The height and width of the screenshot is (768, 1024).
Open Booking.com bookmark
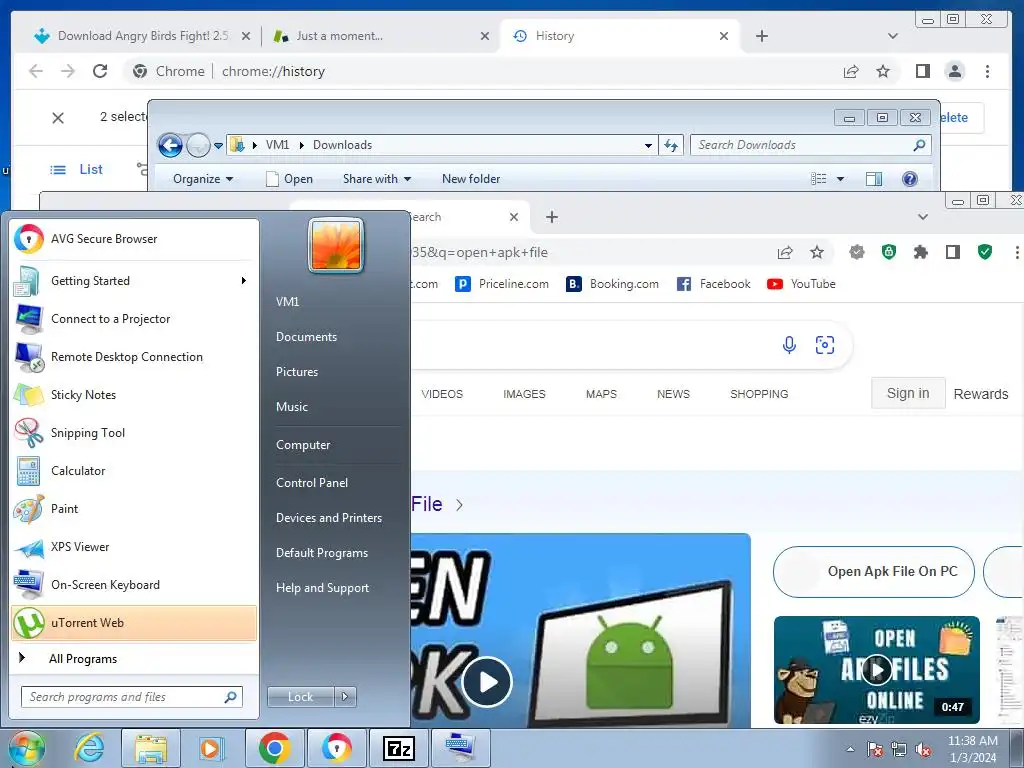[x=613, y=284]
